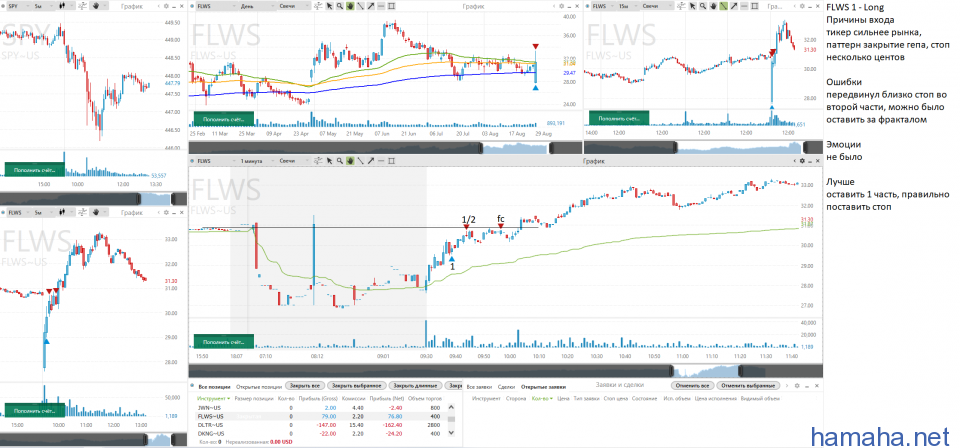Sort positions by Инструмент column
This screenshot has width=960, height=448.
point(214,398)
